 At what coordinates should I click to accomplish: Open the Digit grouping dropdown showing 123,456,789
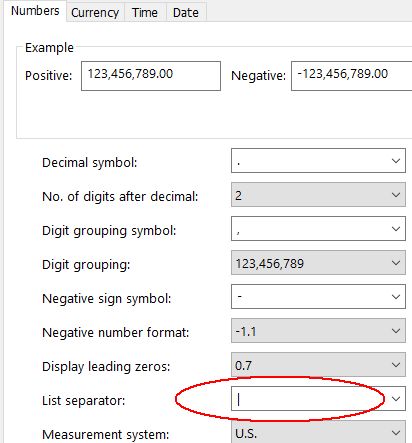click(x=318, y=263)
